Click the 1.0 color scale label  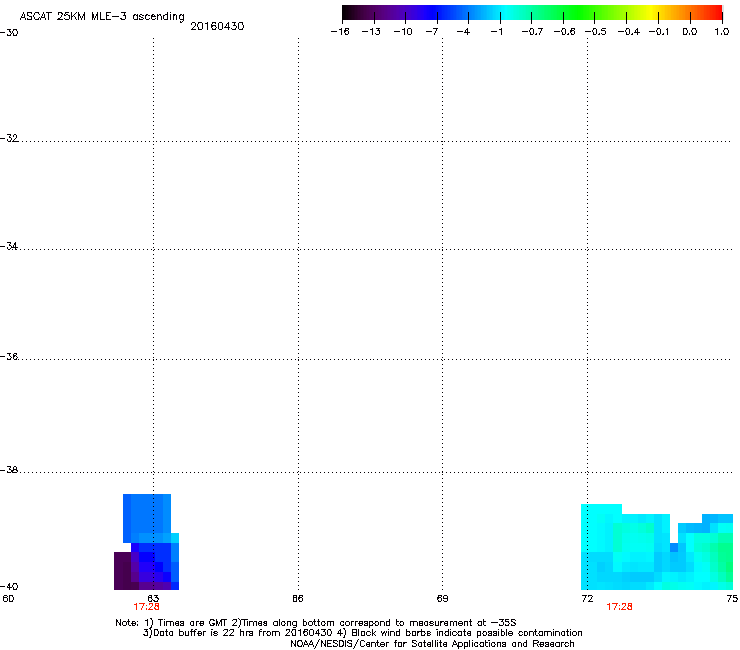pyautogui.click(x=722, y=32)
